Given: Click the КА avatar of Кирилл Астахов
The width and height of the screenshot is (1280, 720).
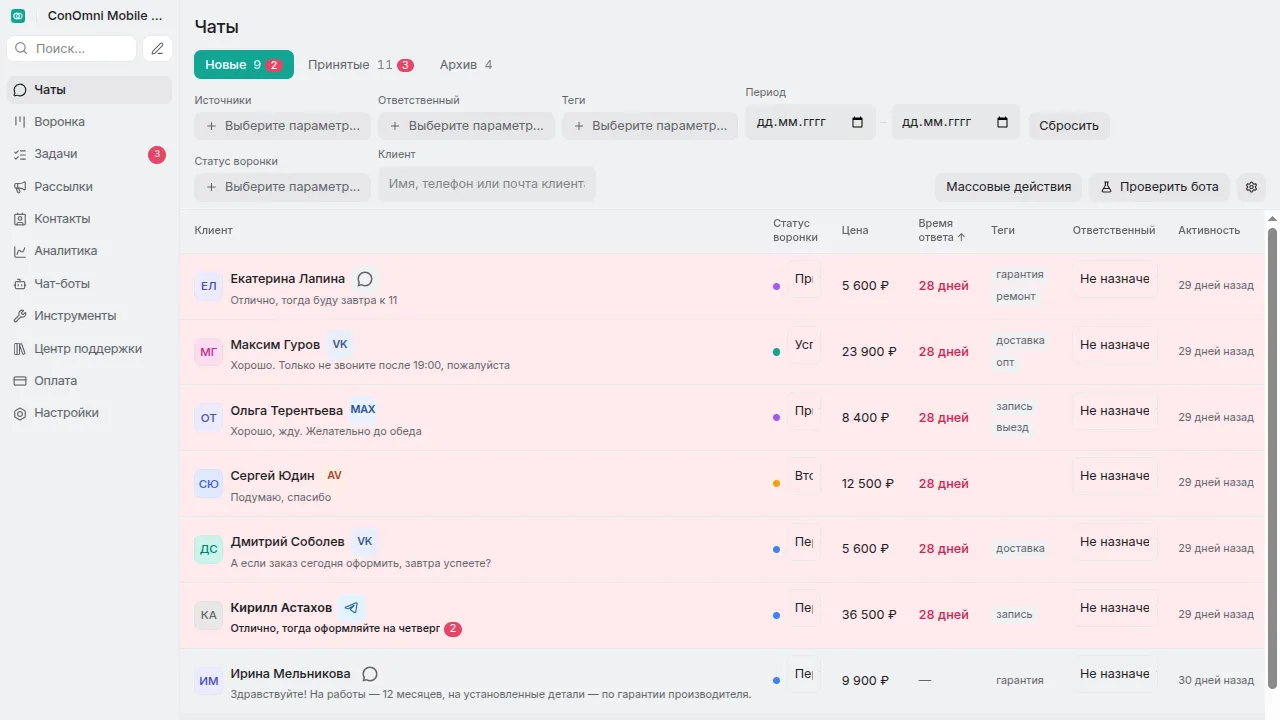Looking at the screenshot, I should pyautogui.click(x=208, y=615).
